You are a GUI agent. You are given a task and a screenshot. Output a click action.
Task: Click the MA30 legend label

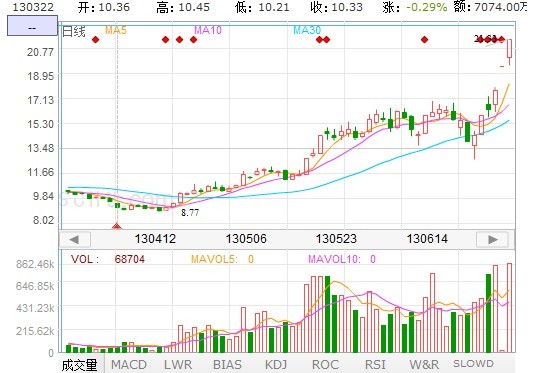tap(307, 30)
